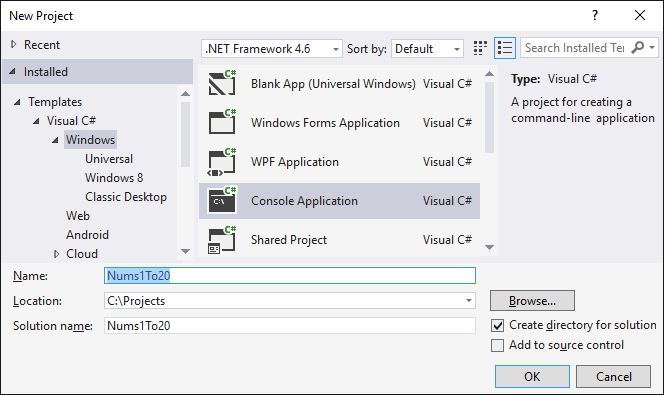Select the Classic Desktop tree item
664x395 pixels.
pyautogui.click(x=126, y=197)
